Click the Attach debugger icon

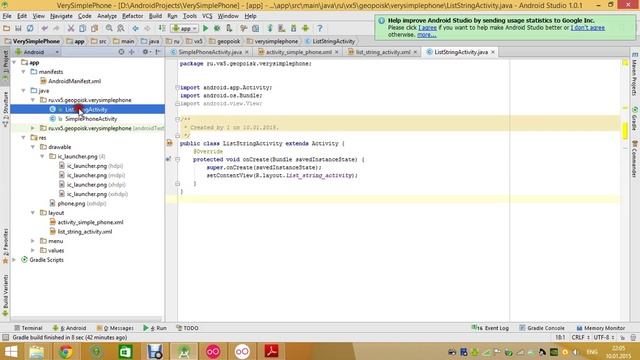pyautogui.click(x=229, y=29)
